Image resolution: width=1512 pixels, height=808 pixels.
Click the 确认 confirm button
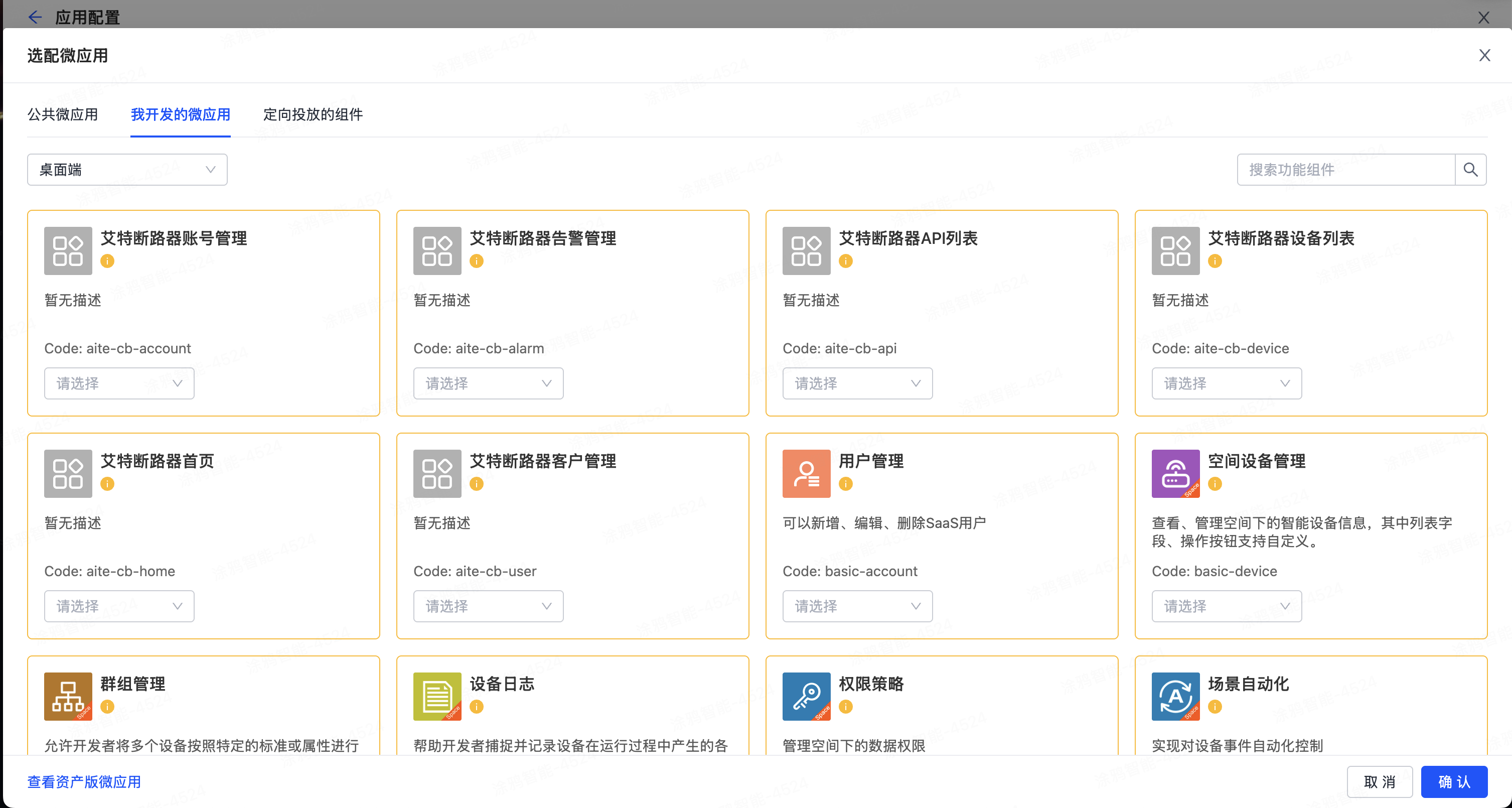pos(1453,781)
